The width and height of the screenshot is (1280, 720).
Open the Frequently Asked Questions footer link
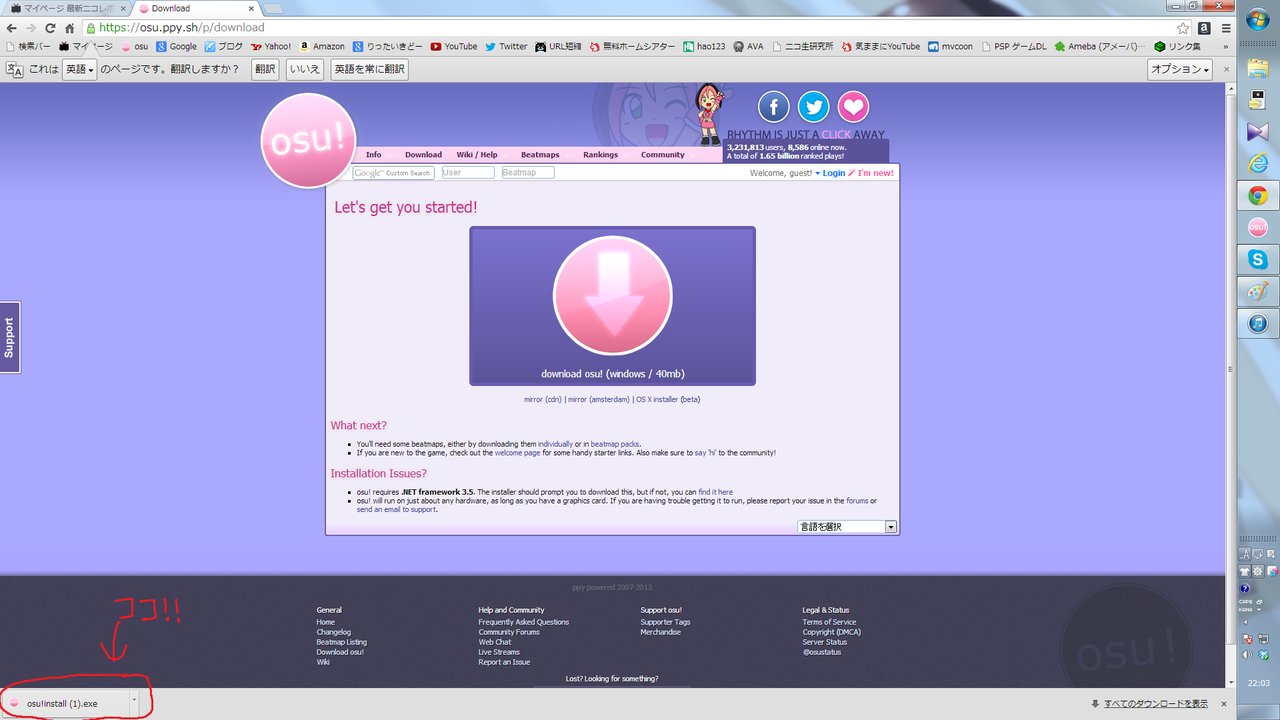524,622
